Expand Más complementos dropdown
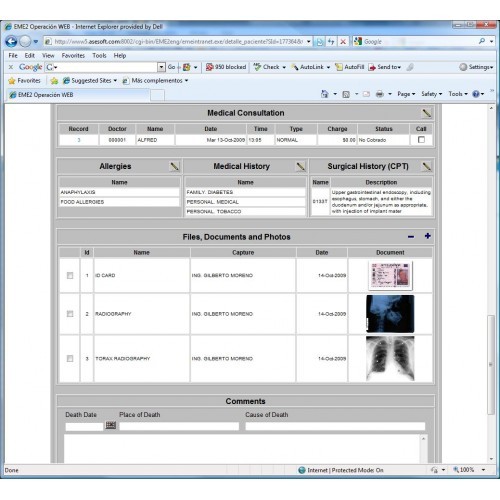The width and height of the screenshot is (500, 500). click(x=186, y=81)
